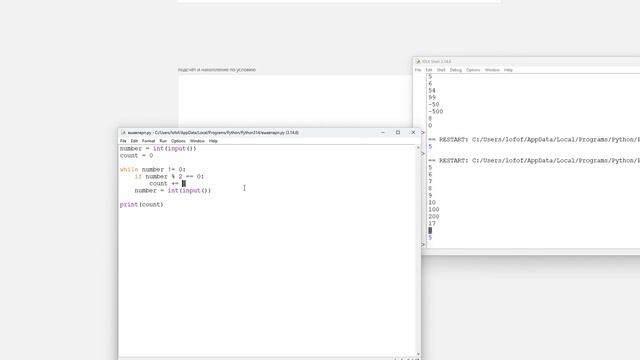Image resolution: width=640 pixels, height=360 pixels.
Task: Open the Debug menu in the IDLE Shell window
Action: tap(456, 70)
